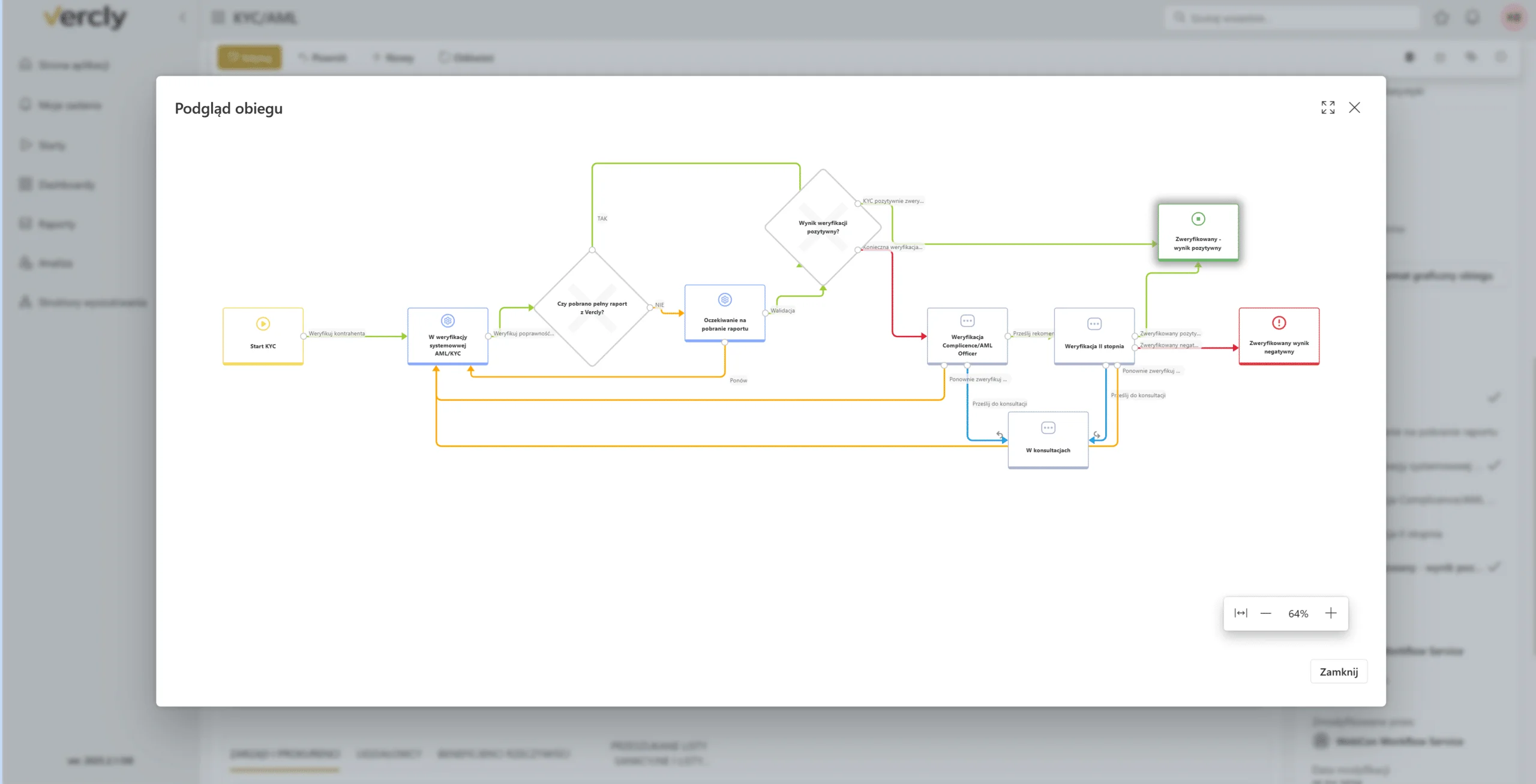Screen dimensions: 1536x784
Task: Click the Weryfikuj kontrahenta path label
Action: tap(337, 334)
